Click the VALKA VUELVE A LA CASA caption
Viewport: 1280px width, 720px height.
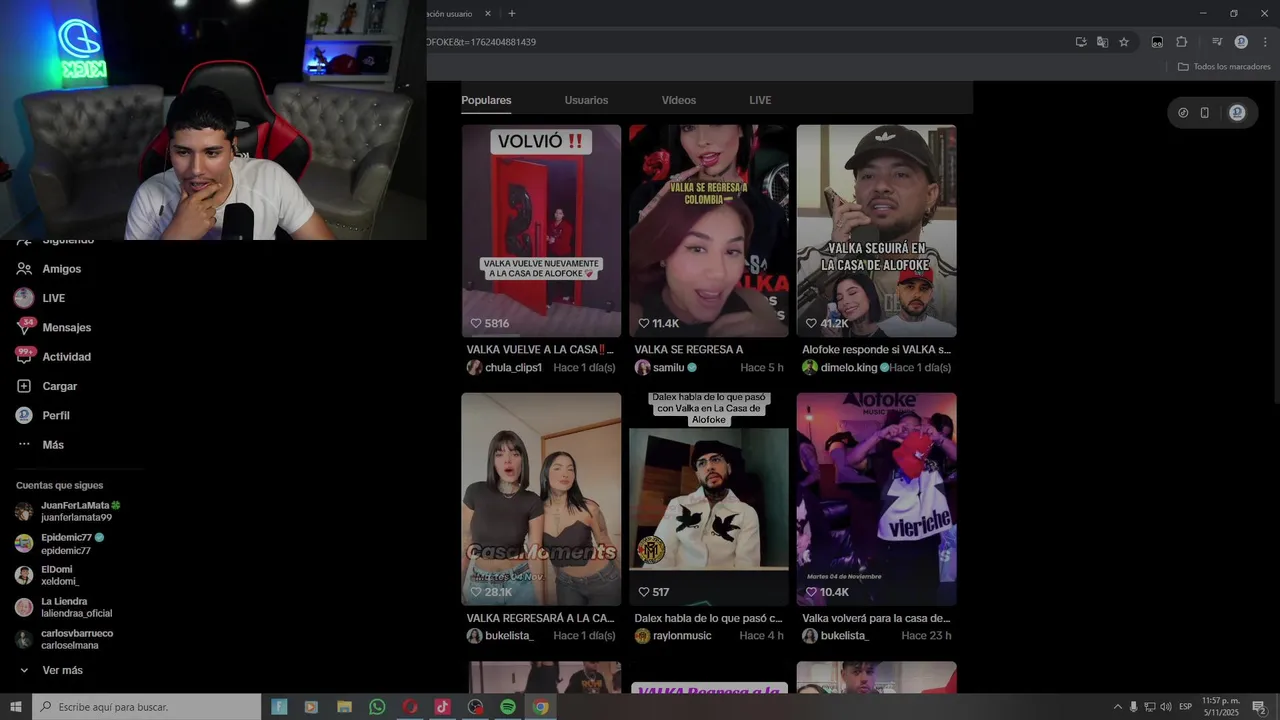point(540,350)
